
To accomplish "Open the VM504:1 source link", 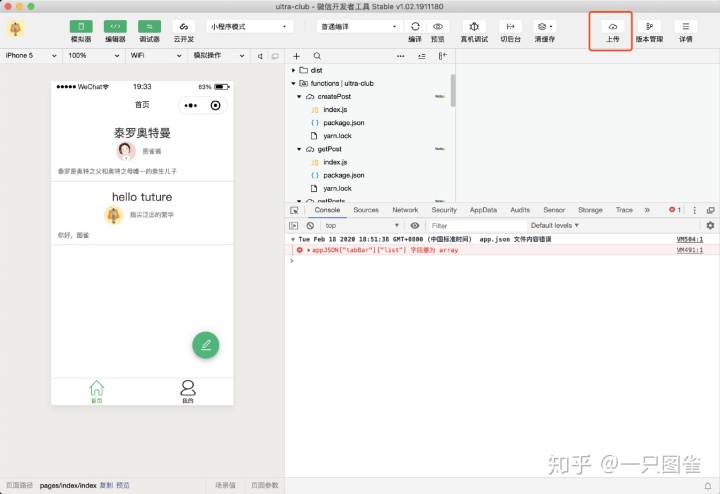I will tap(690, 239).
